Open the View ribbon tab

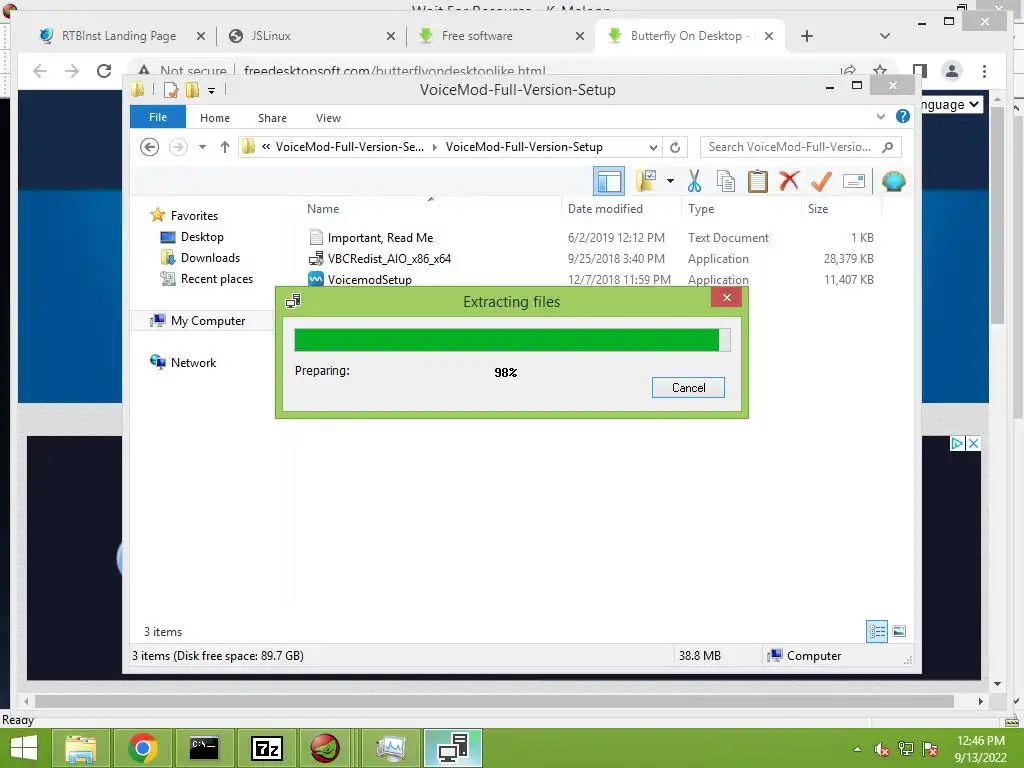coord(328,118)
